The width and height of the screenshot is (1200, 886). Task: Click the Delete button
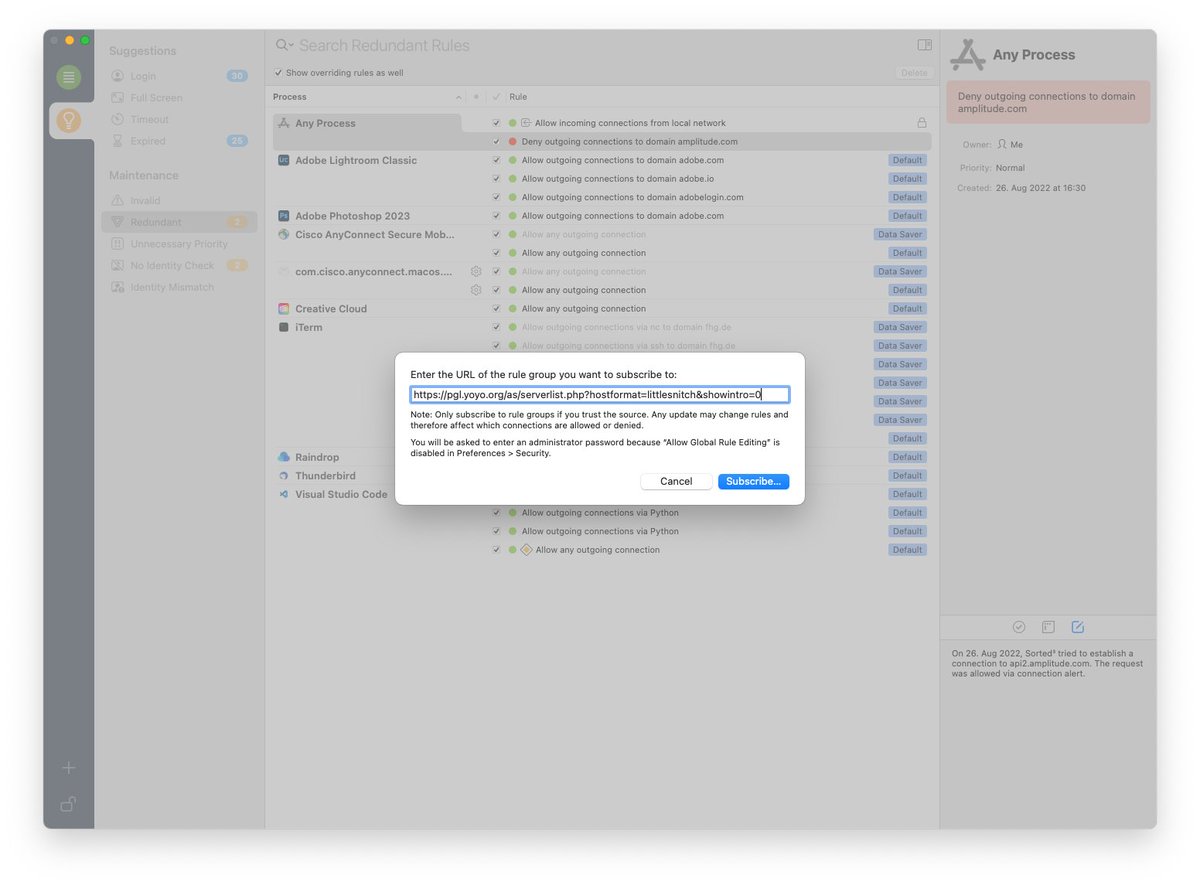(x=914, y=73)
